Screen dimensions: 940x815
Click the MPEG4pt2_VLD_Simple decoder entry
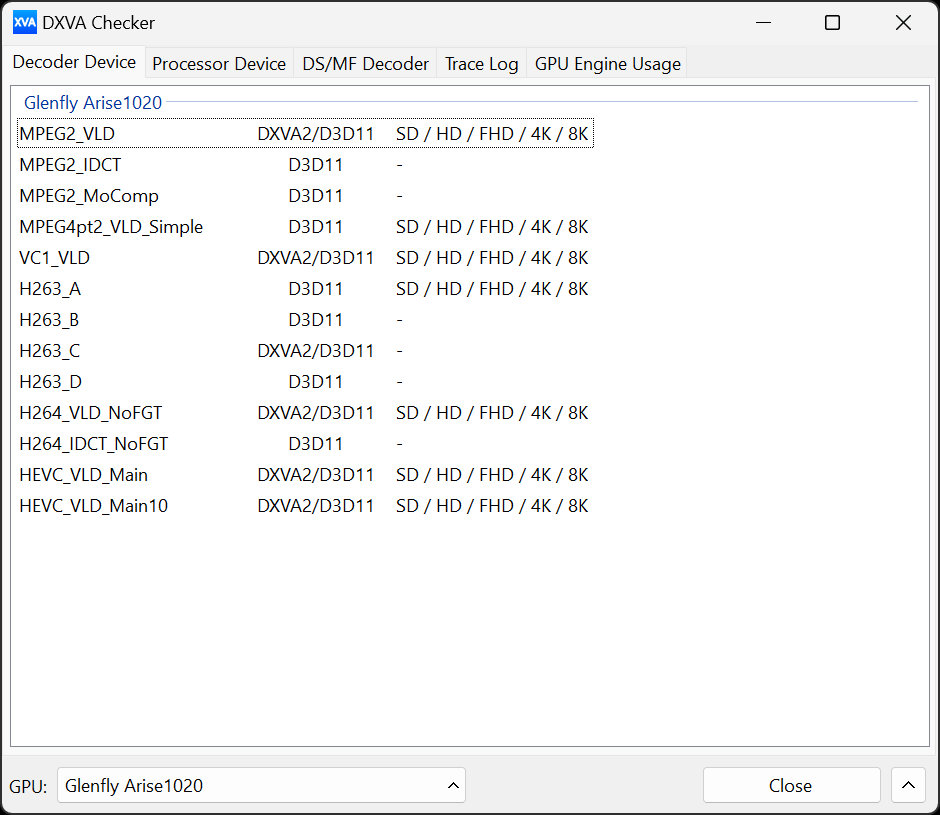click(x=111, y=227)
